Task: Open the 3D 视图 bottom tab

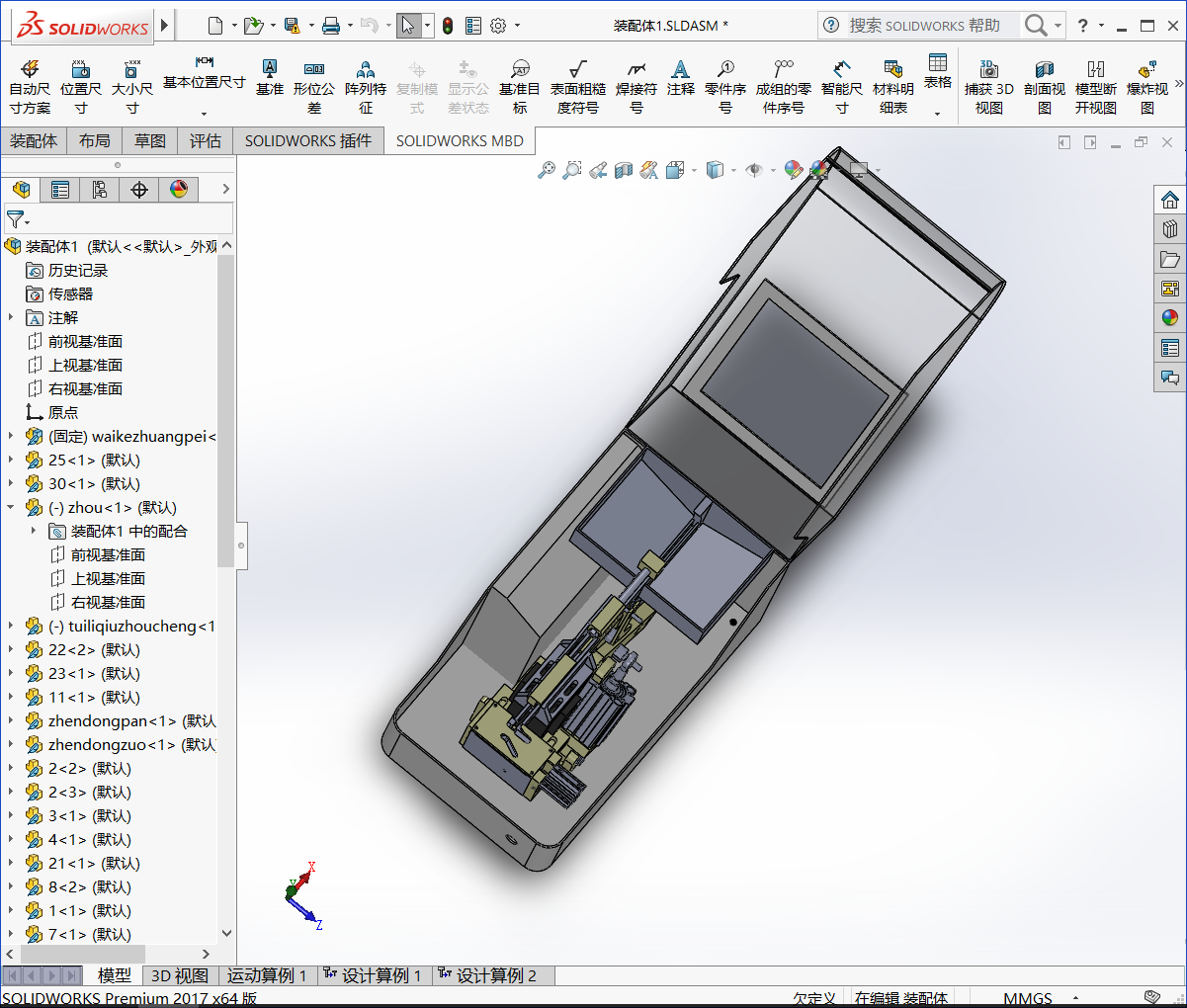Action: (179, 975)
